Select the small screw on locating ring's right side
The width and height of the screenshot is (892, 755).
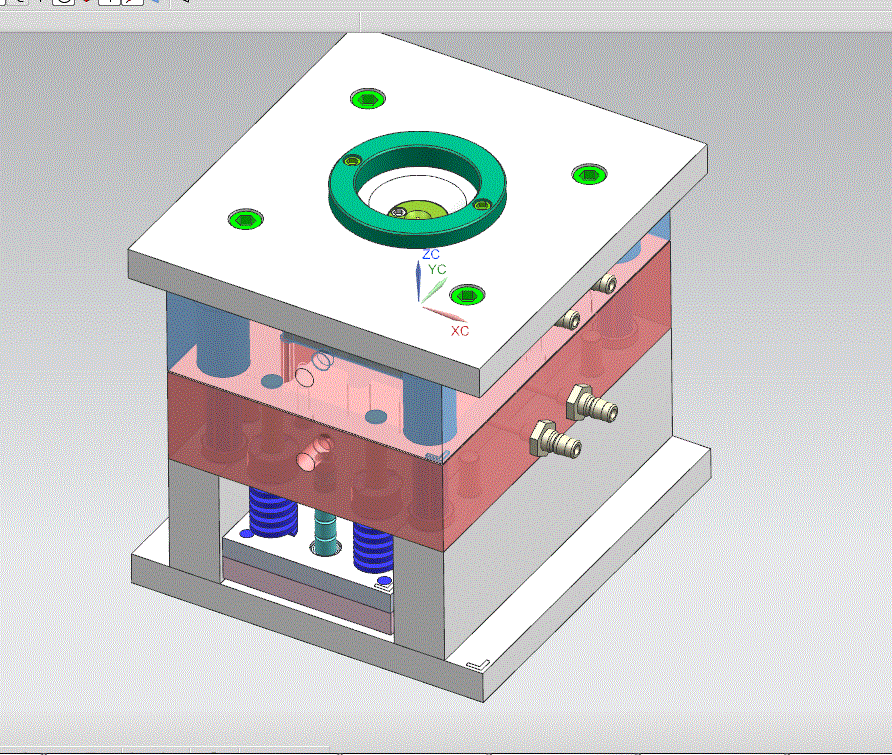click(482, 205)
